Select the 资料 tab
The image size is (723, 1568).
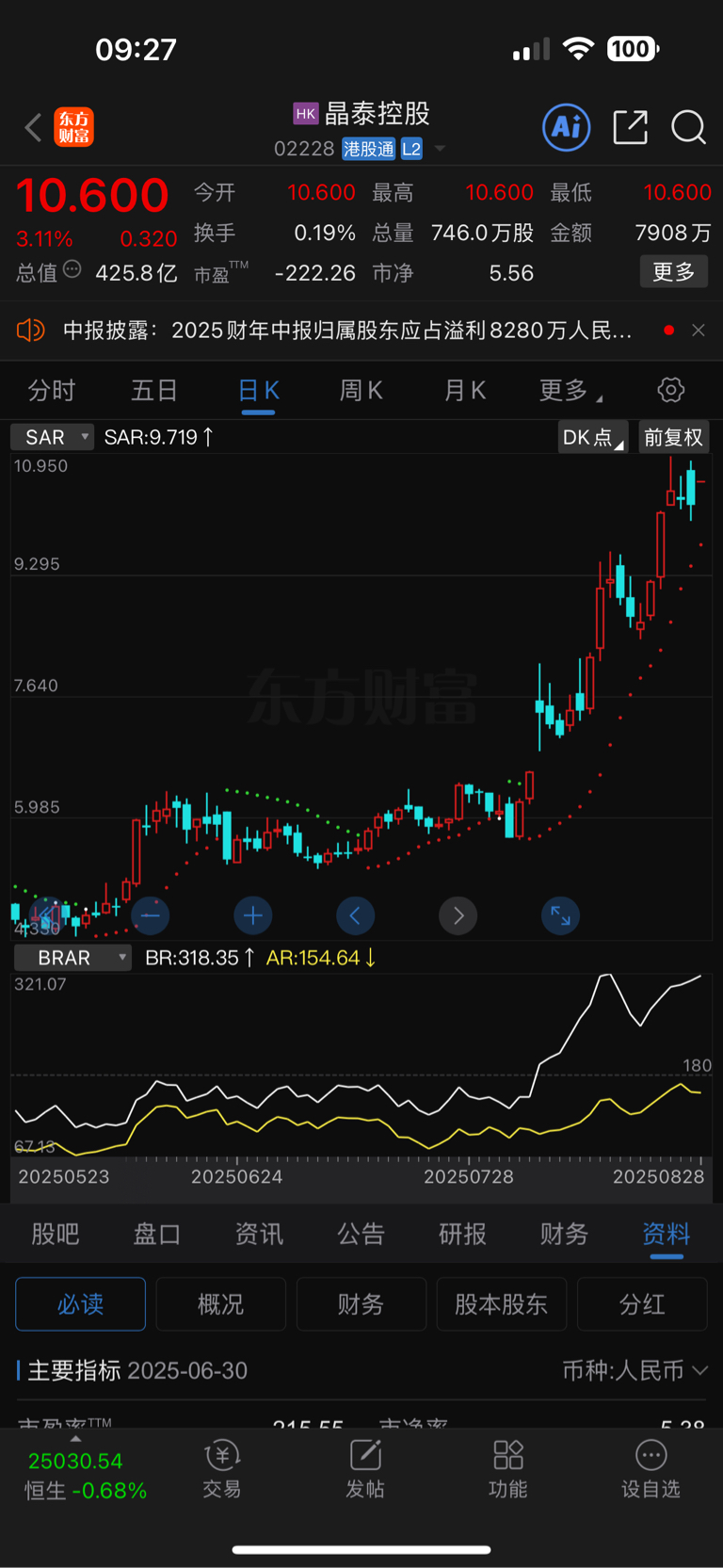click(x=667, y=1234)
